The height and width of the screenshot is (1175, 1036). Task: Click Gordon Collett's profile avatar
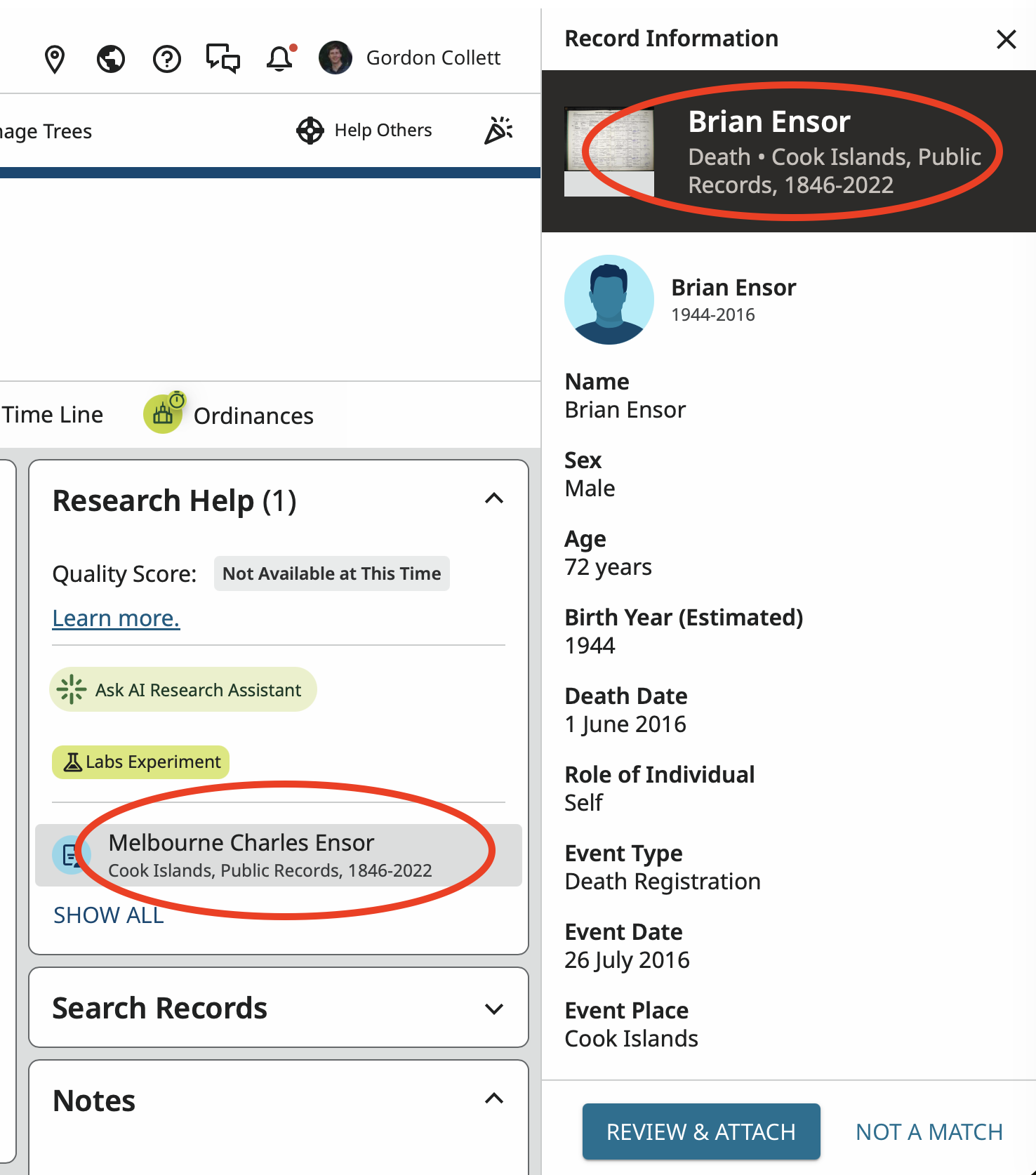336,58
